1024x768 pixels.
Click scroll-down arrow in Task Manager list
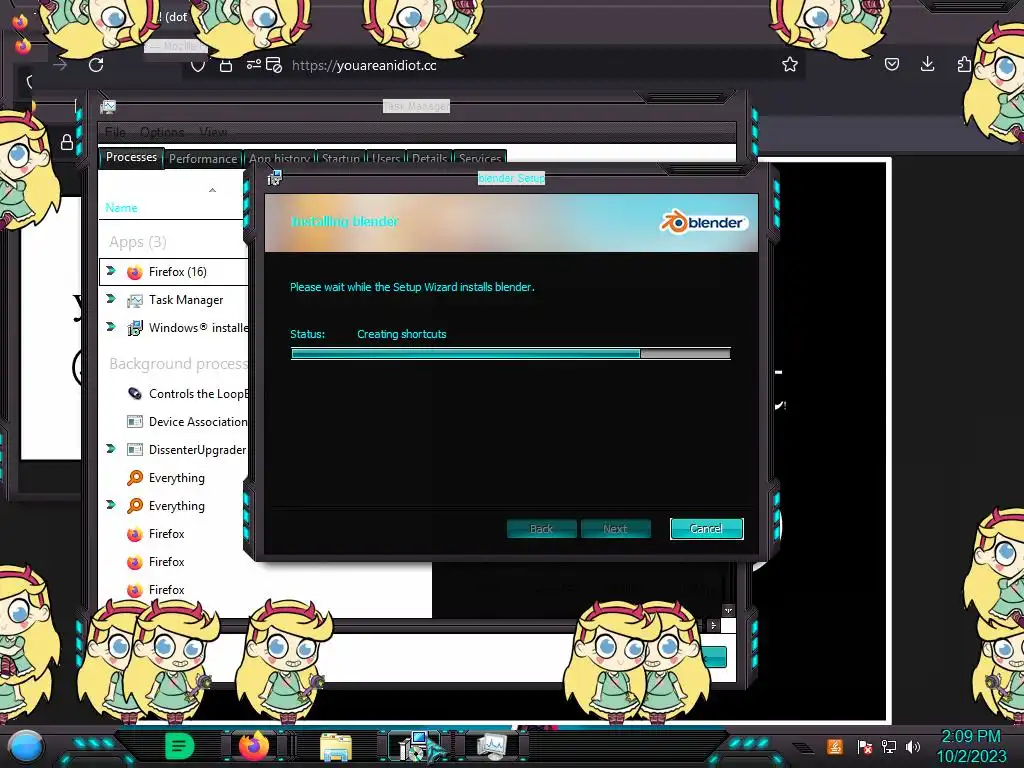[728, 610]
